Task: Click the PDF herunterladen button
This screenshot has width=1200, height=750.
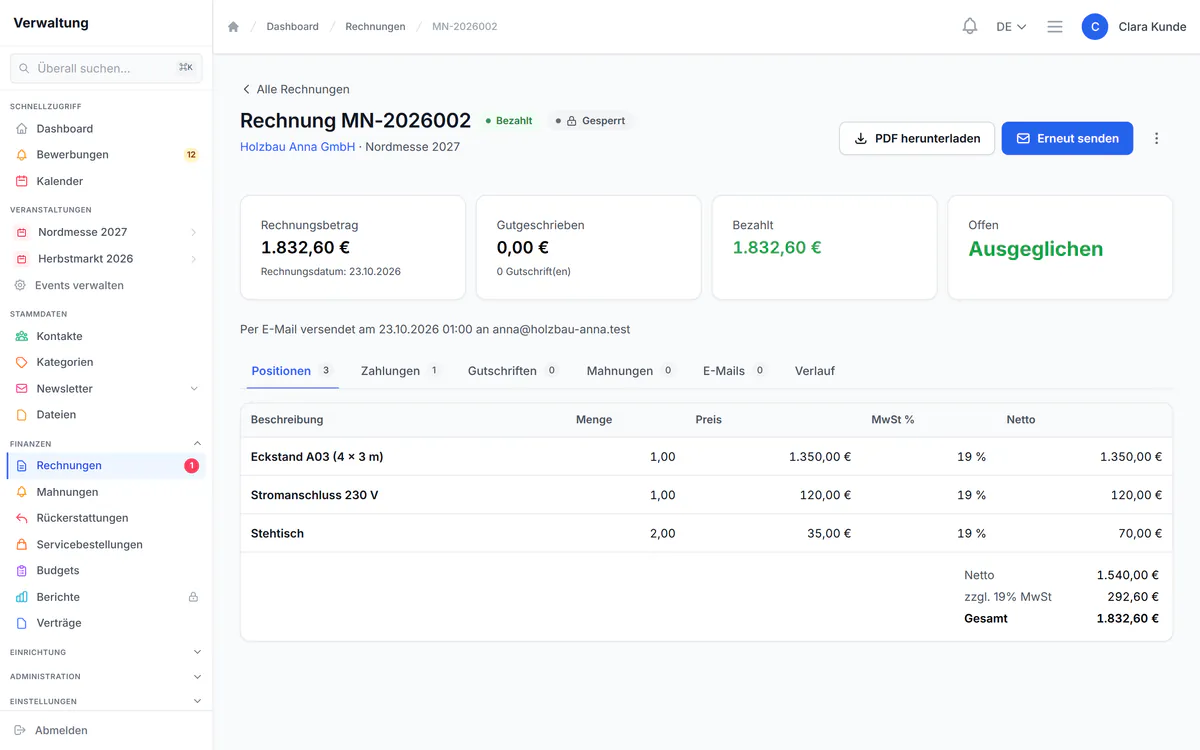Action: tap(917, 139)
